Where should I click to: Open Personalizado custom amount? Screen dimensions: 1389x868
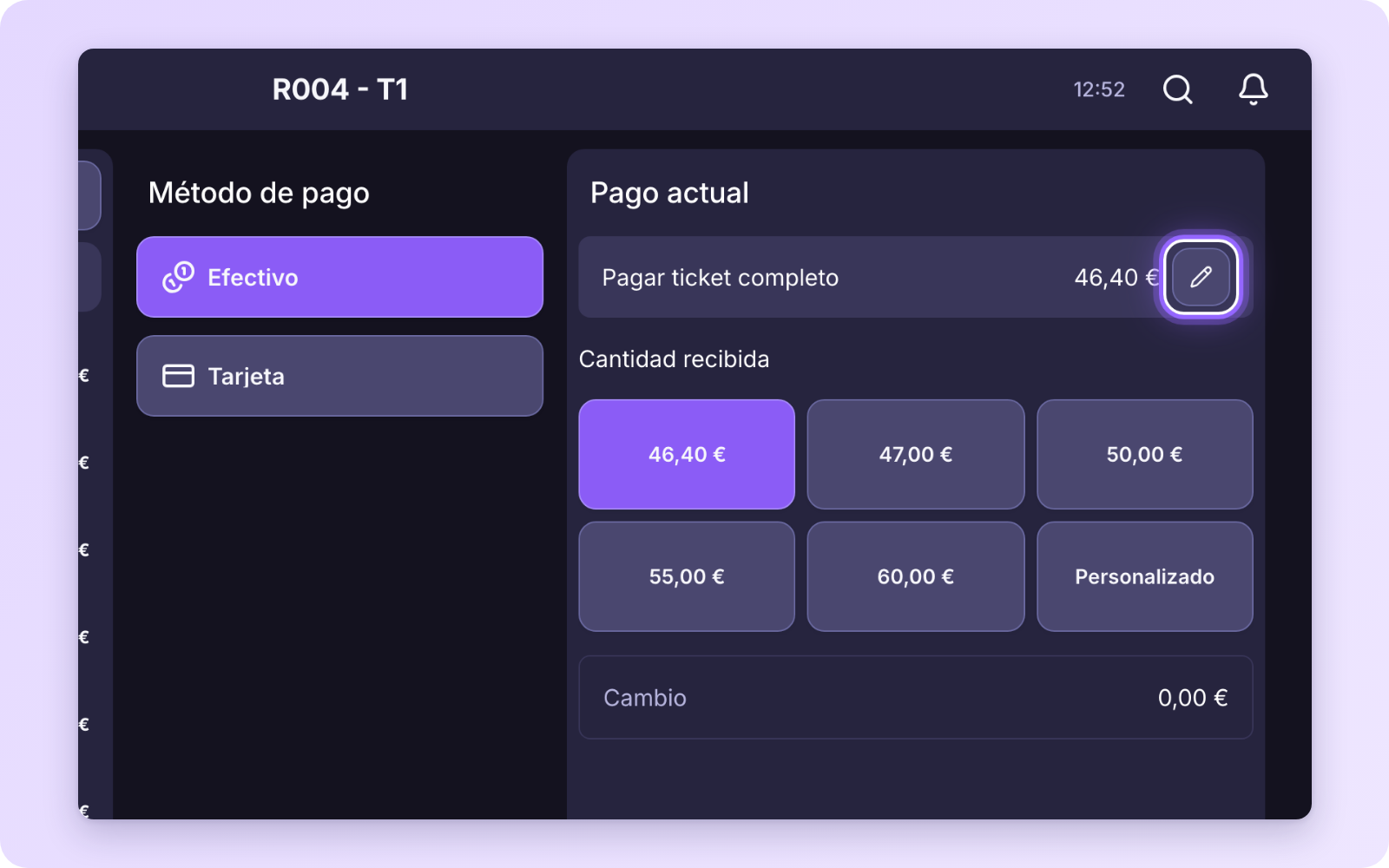pos(1144,576)
